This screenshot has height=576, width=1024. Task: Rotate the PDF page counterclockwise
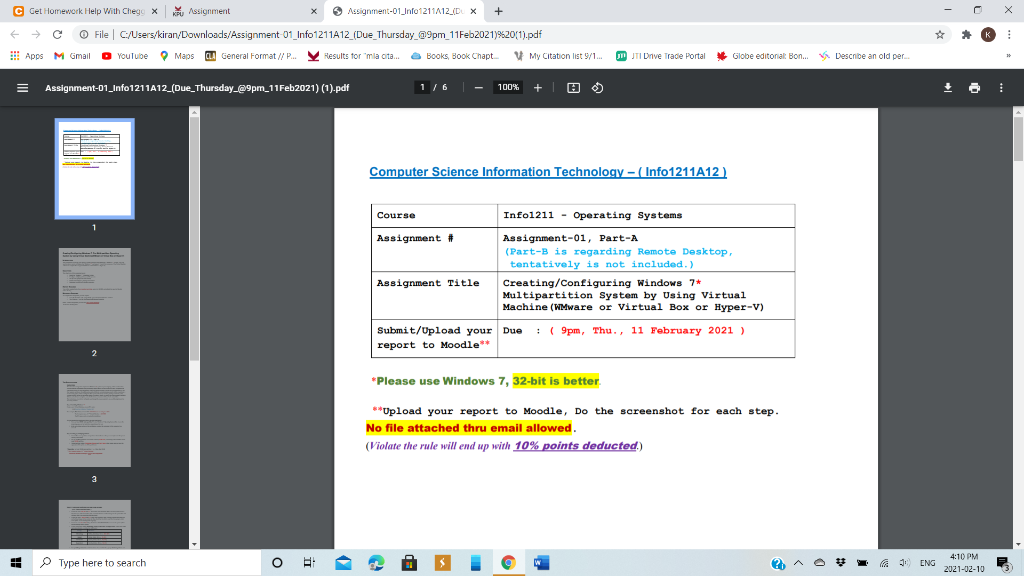597,87
